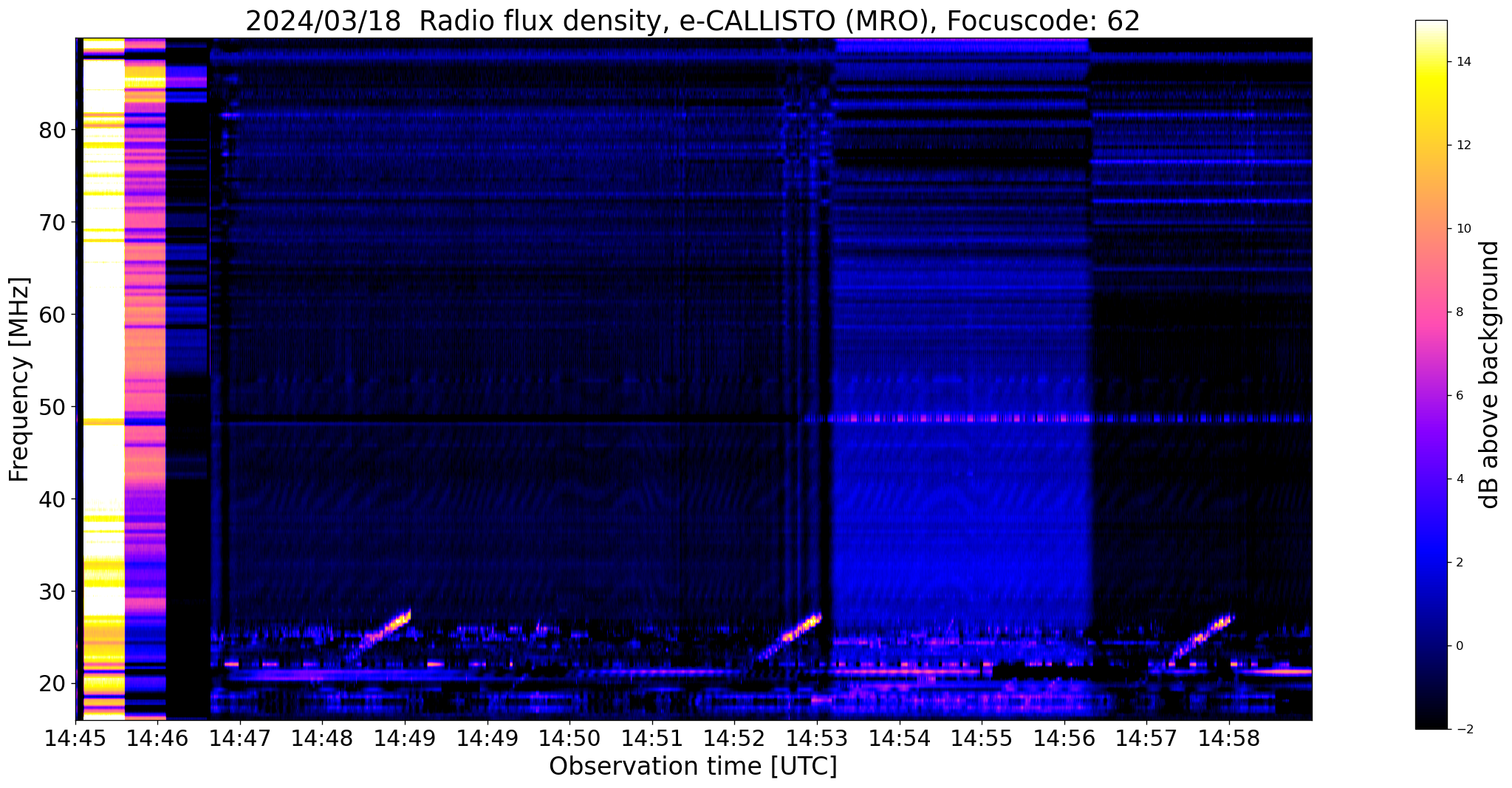Click the 60 tick on frequency axis
The image size is (1512, 788).
coord(52,315)
